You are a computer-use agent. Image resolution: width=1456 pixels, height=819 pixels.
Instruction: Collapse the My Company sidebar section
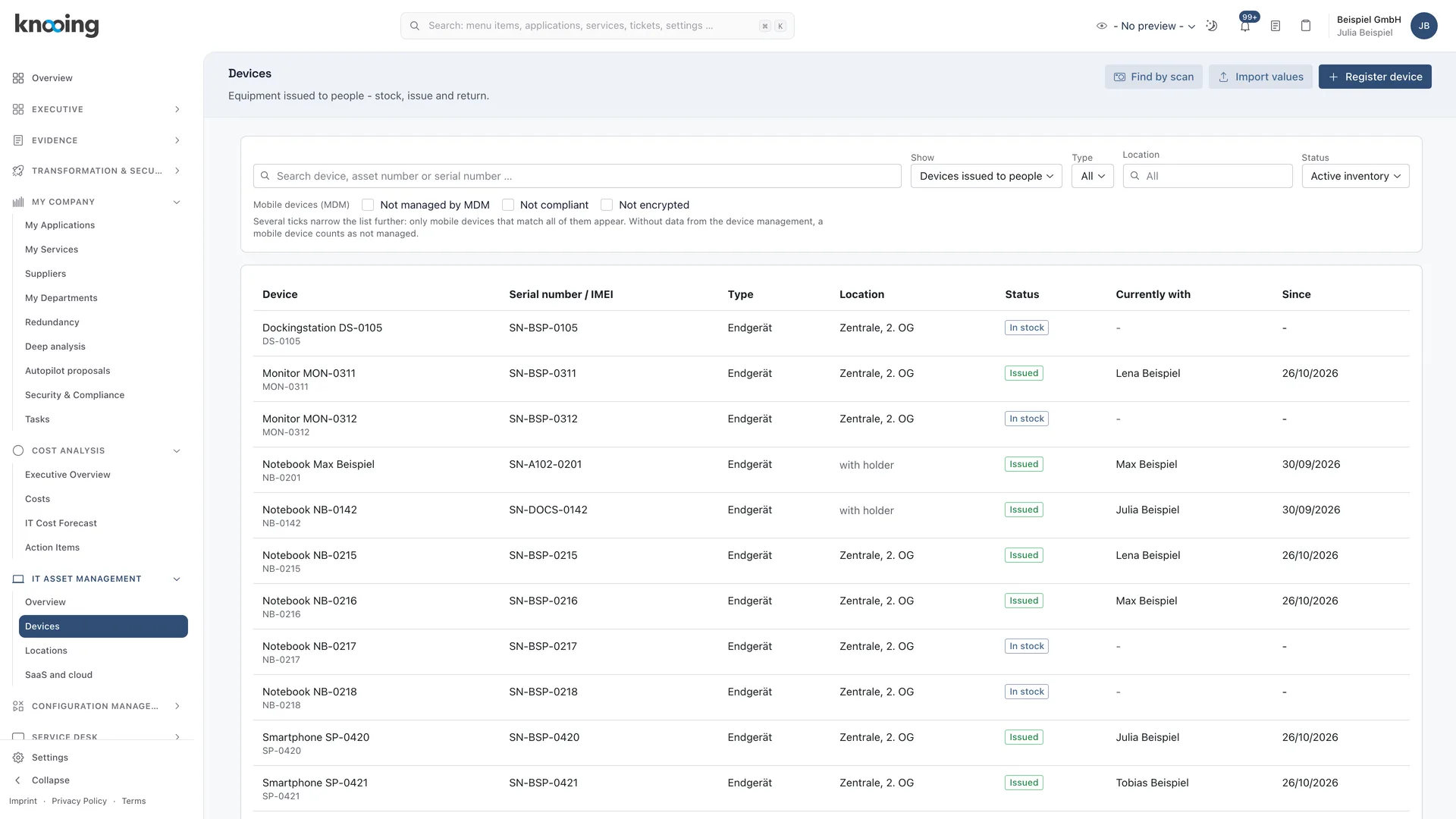[x=177, y=202]
